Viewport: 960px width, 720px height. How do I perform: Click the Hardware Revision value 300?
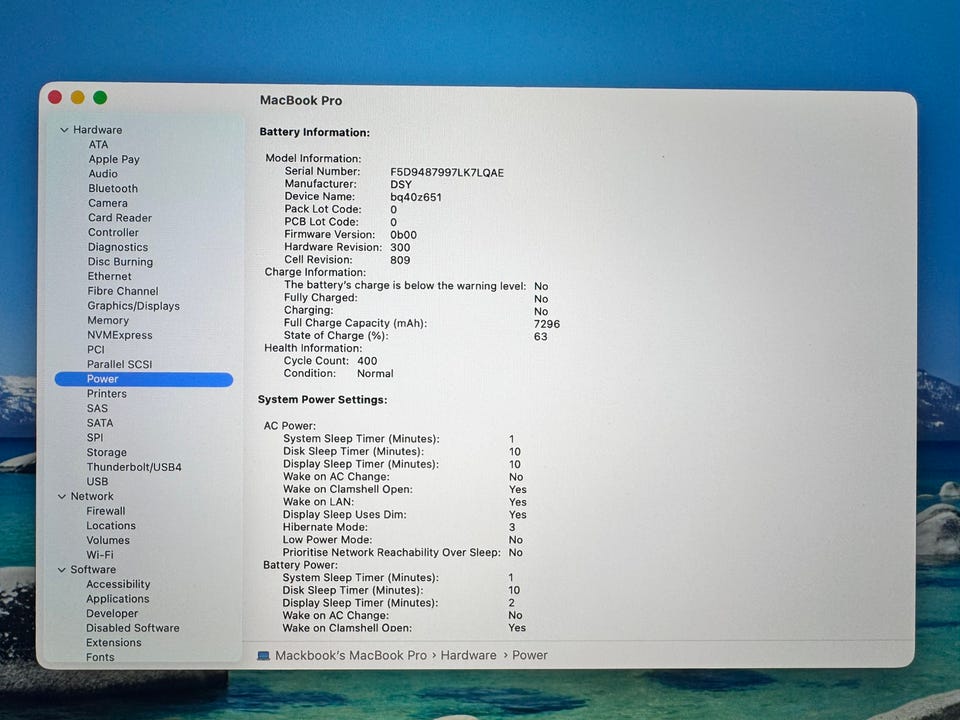pyautogui.click(x=400, y=248)
